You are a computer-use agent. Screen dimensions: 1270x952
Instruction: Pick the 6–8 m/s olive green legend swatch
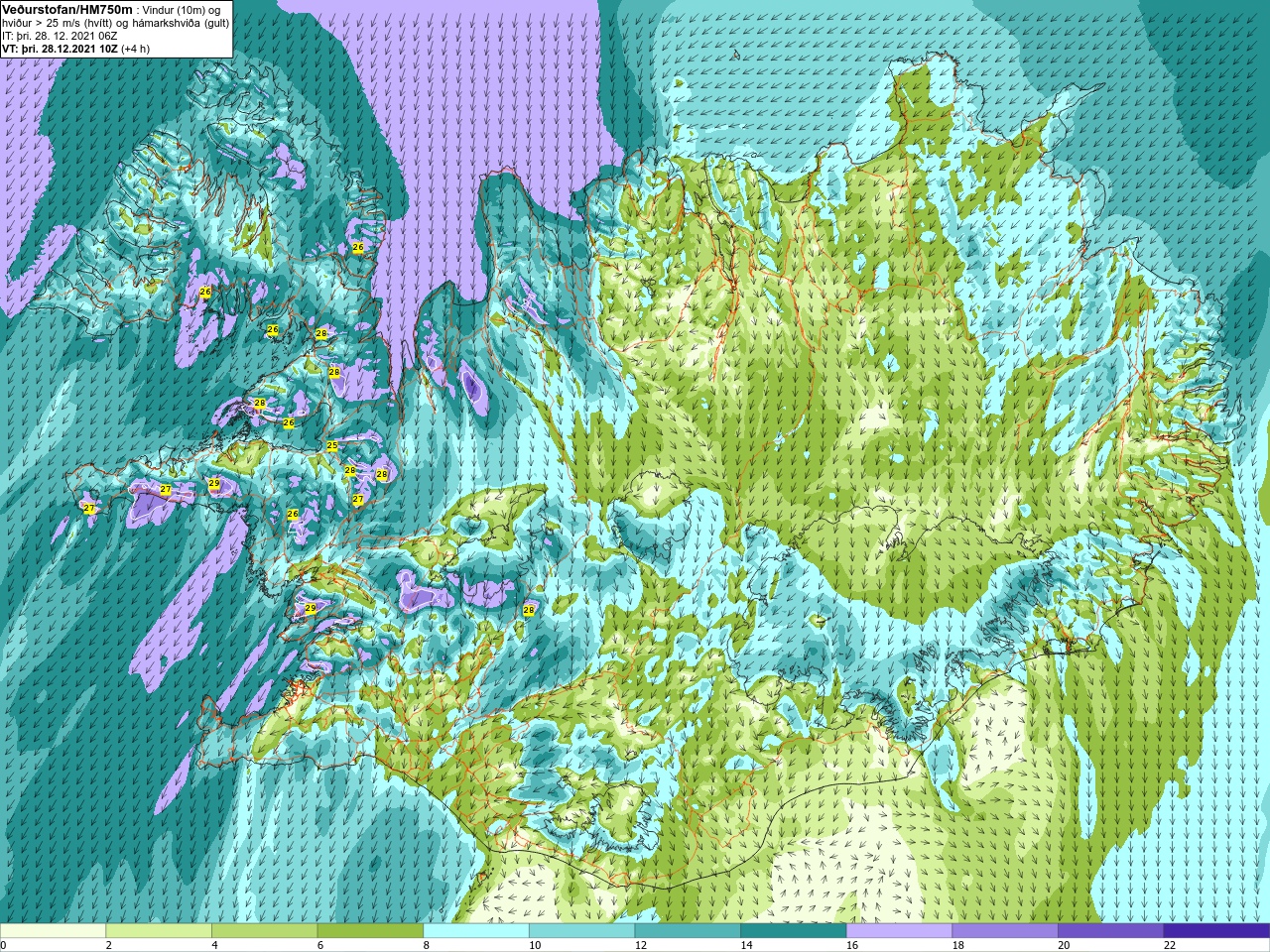[x=370, y=931]
